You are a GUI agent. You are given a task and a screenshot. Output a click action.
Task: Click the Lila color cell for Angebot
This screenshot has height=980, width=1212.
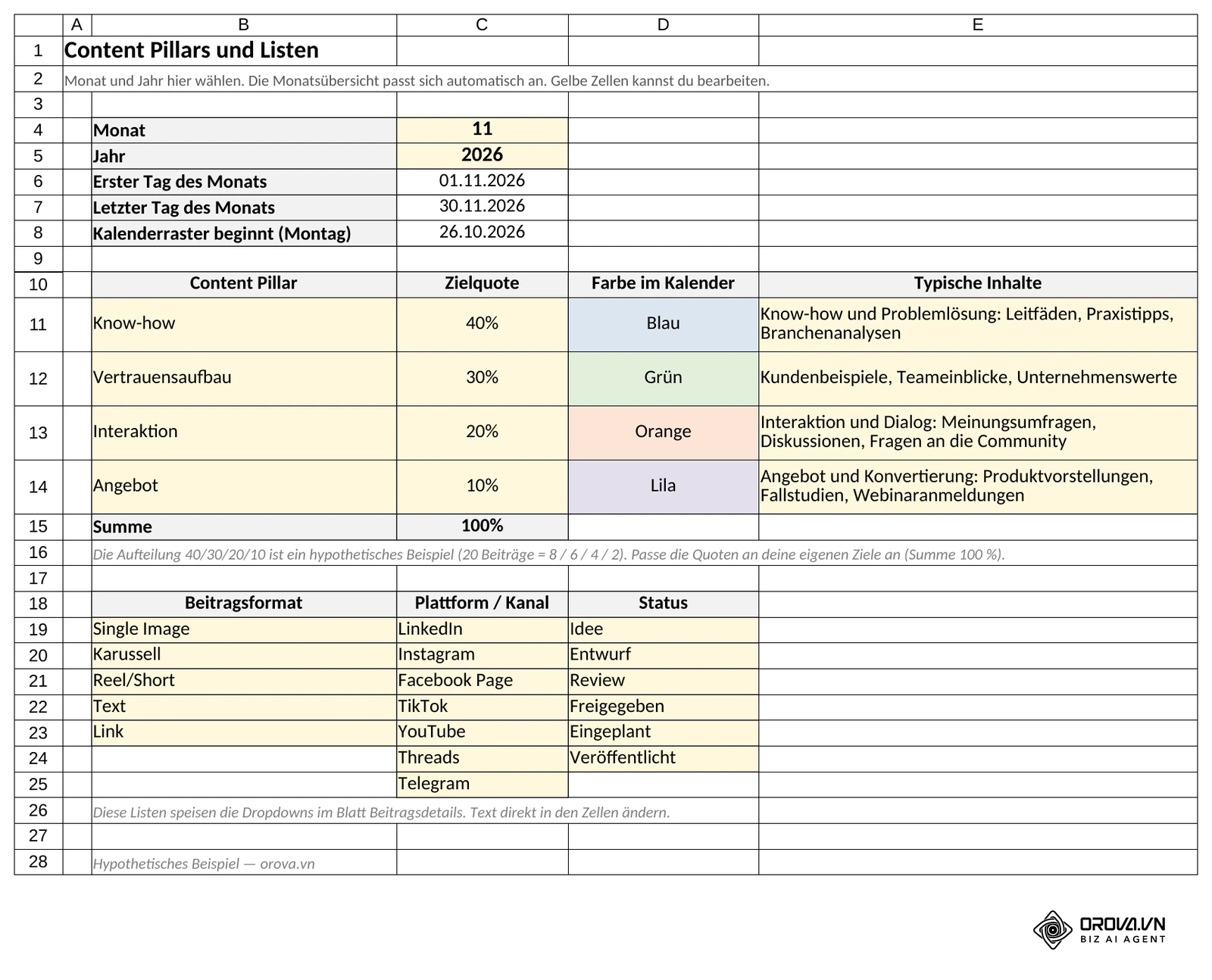pyautogui.click(x=663, y=487)
